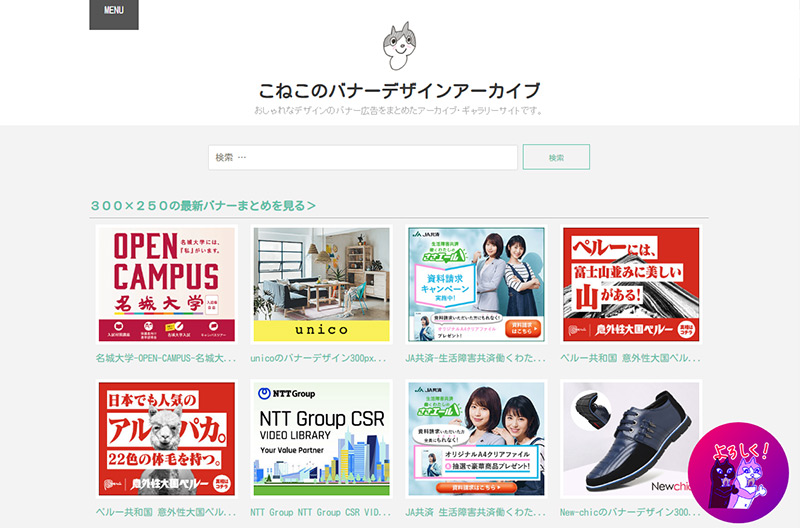Open the MENU button

(x=114, y=14)
